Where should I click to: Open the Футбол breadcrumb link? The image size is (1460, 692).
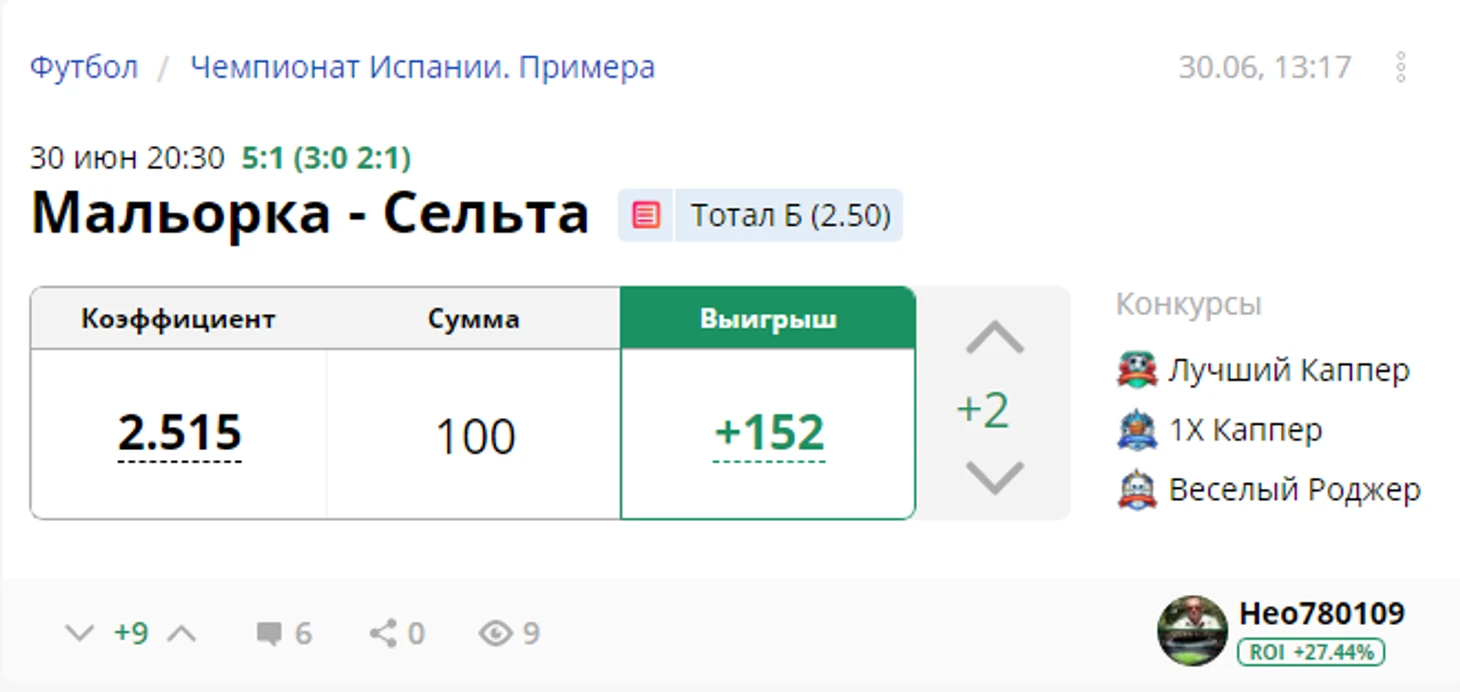[84, 67]
